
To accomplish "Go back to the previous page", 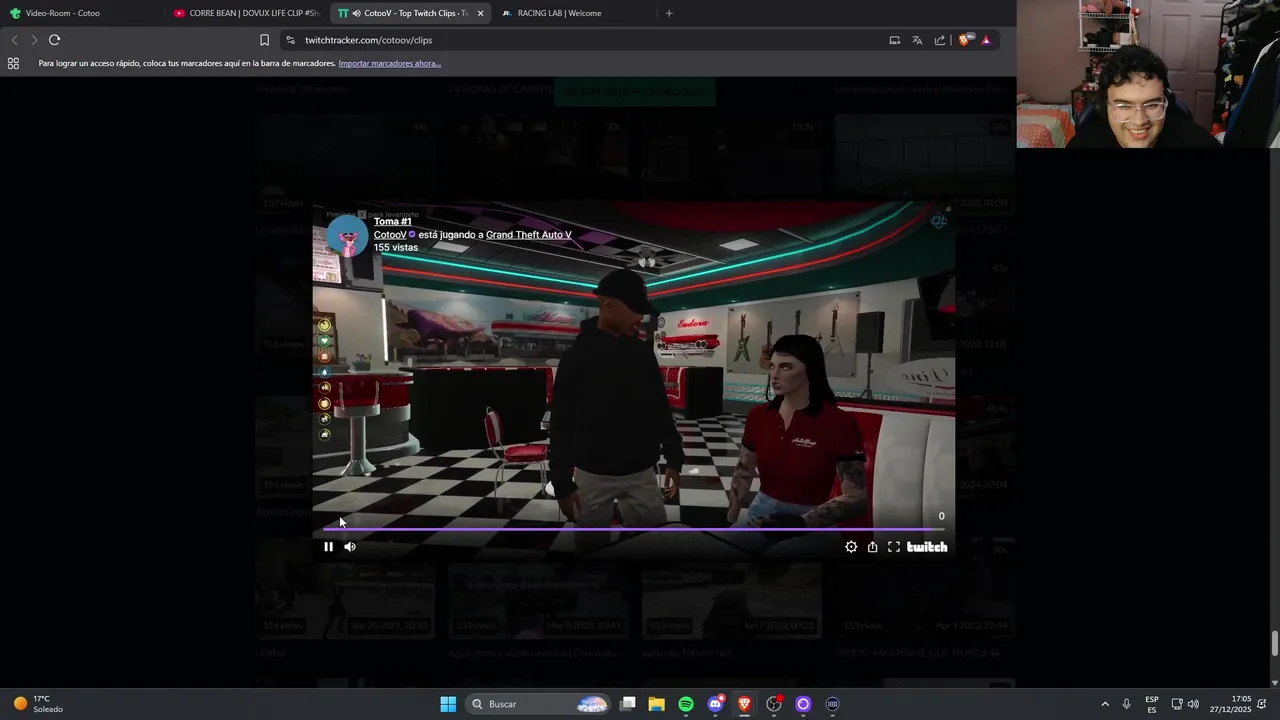I will pos(14,40).
